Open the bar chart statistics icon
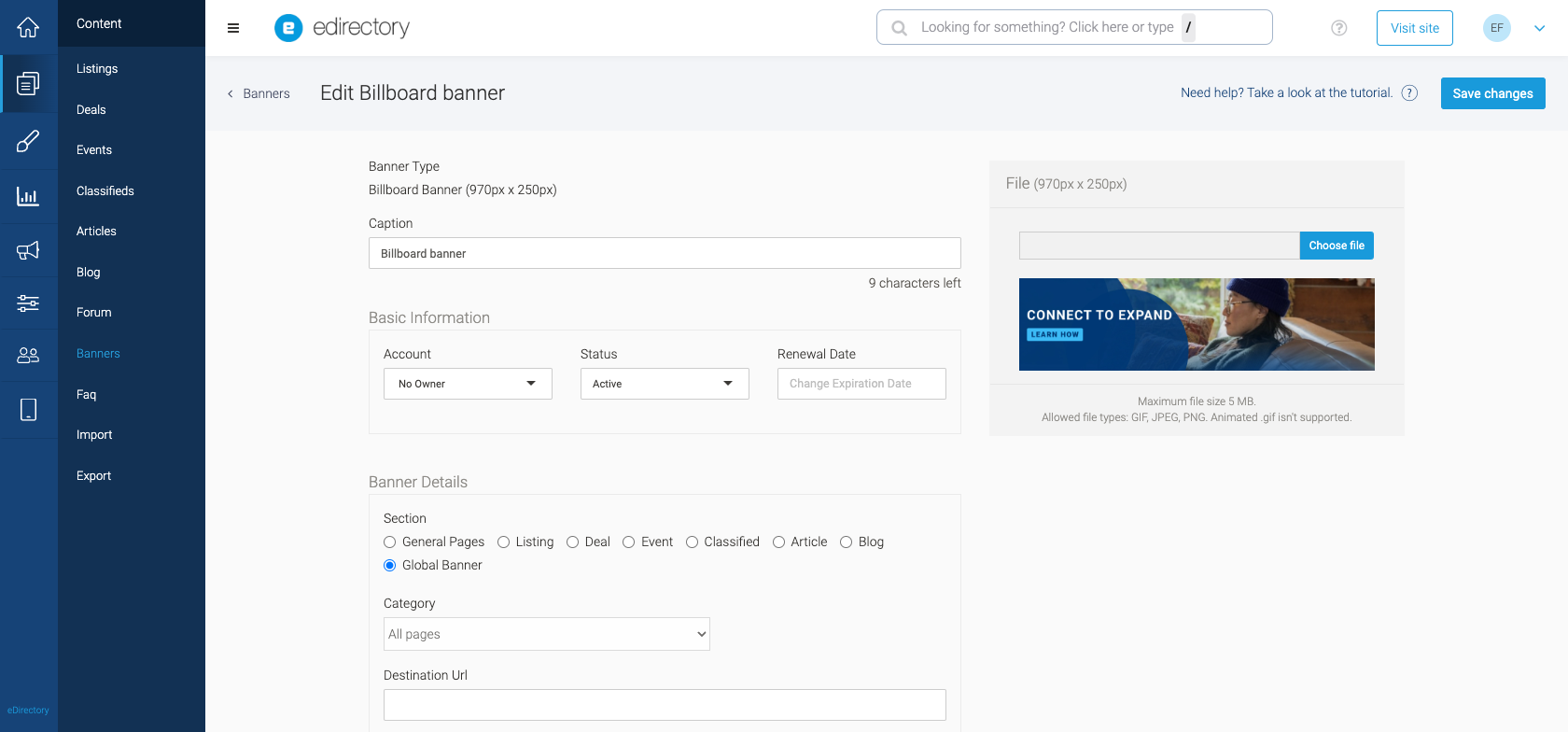 click(x=28, y=196)
